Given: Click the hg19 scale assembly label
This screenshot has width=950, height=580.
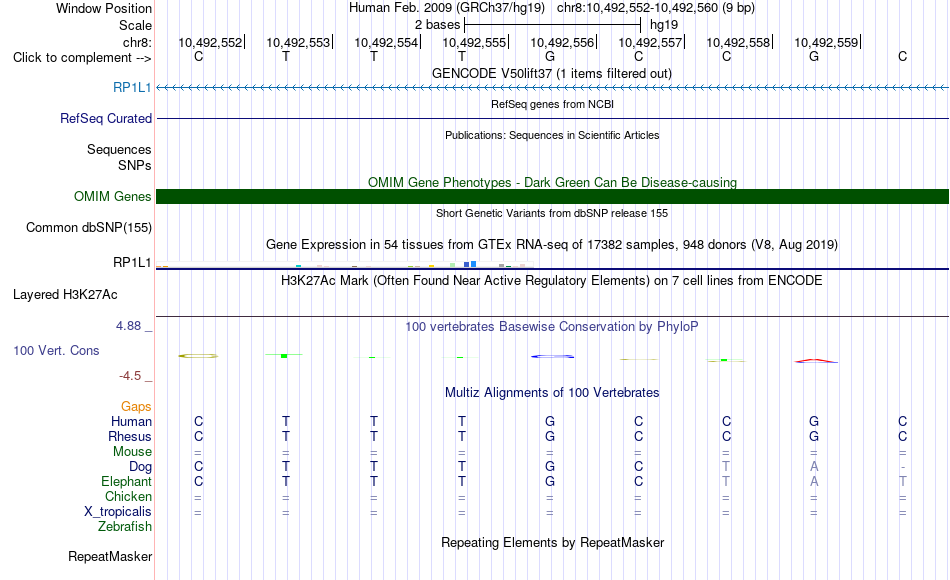Looking at the screenshot, I should pyautogui.click(x=664, y=25).
